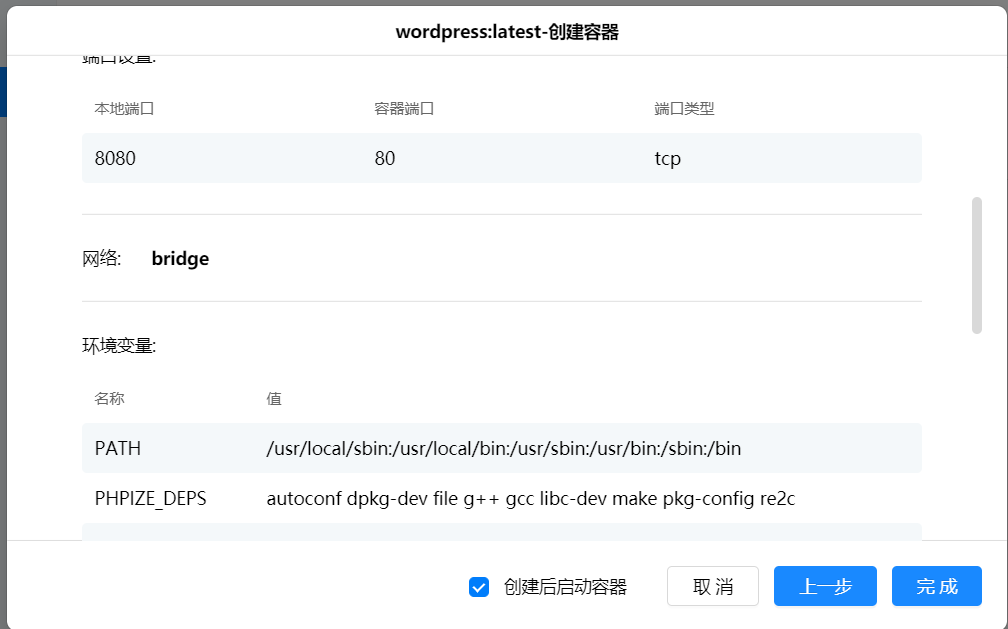1008x629 pixels.
Task: Click the network value bridge
Action: [180, 259]
